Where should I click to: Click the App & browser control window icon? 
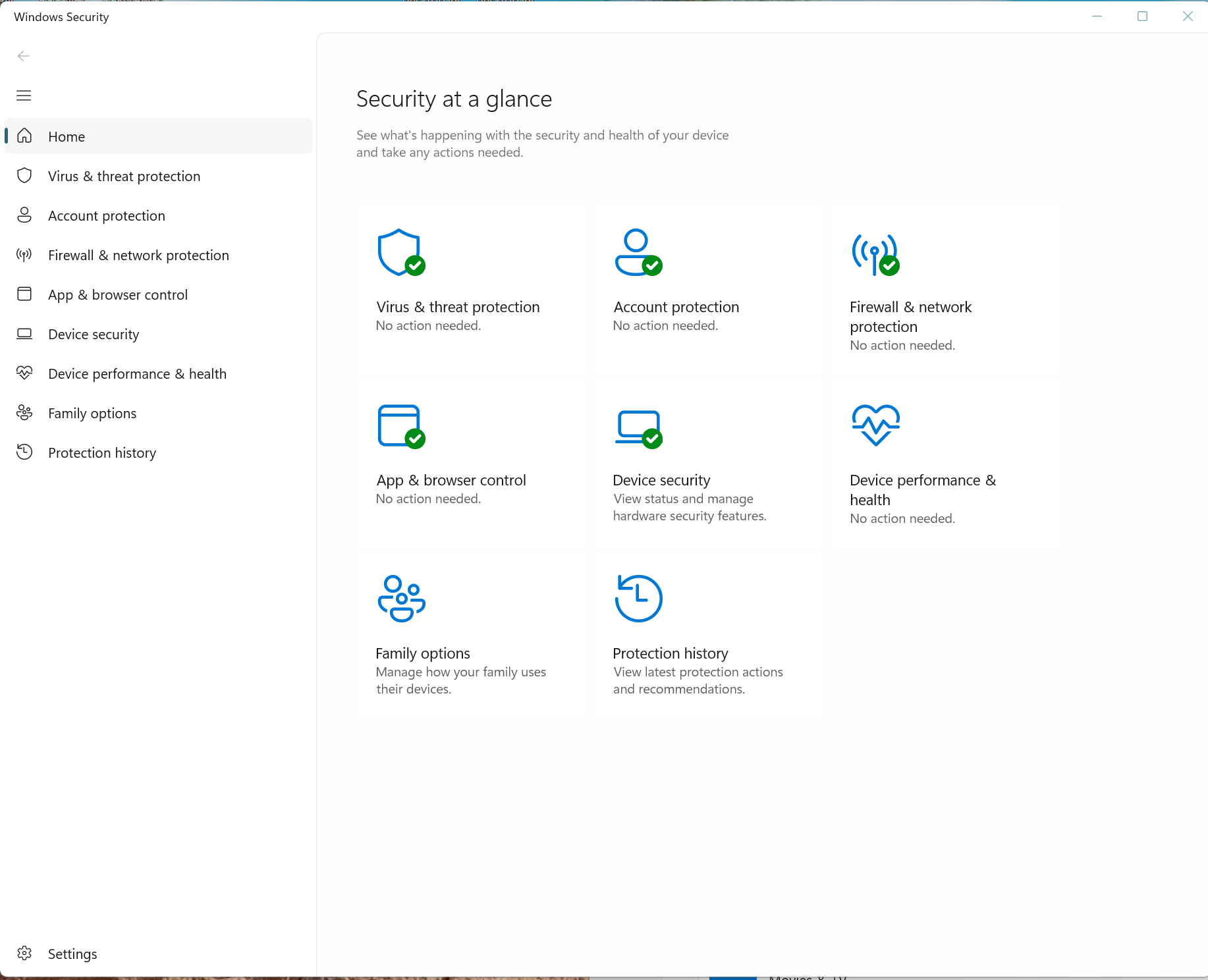click(401, 426)
